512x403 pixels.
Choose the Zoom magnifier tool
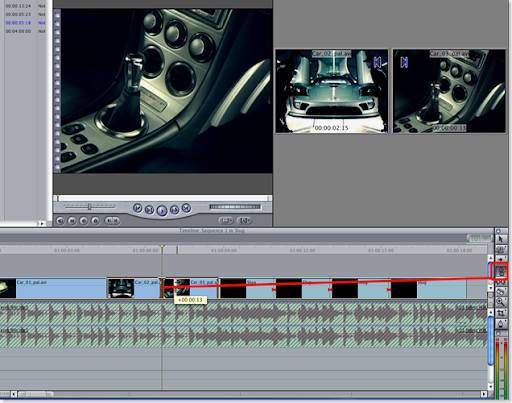[x=500, y=302]
